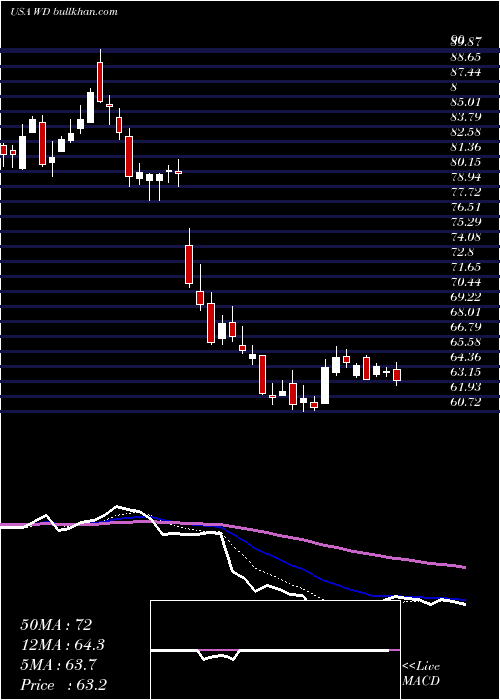The height and width of the screenshot is (700, 500).
Task: Select the 85.01 price axis label
Action: [x=465, y=102]
